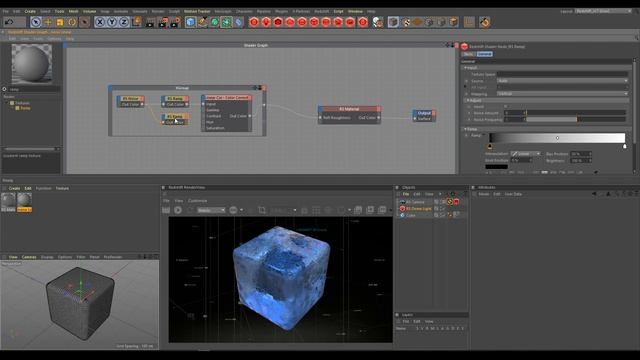Click the Attributes back arrow
This screenshot has height=360, width=640.
coord(594,194)
